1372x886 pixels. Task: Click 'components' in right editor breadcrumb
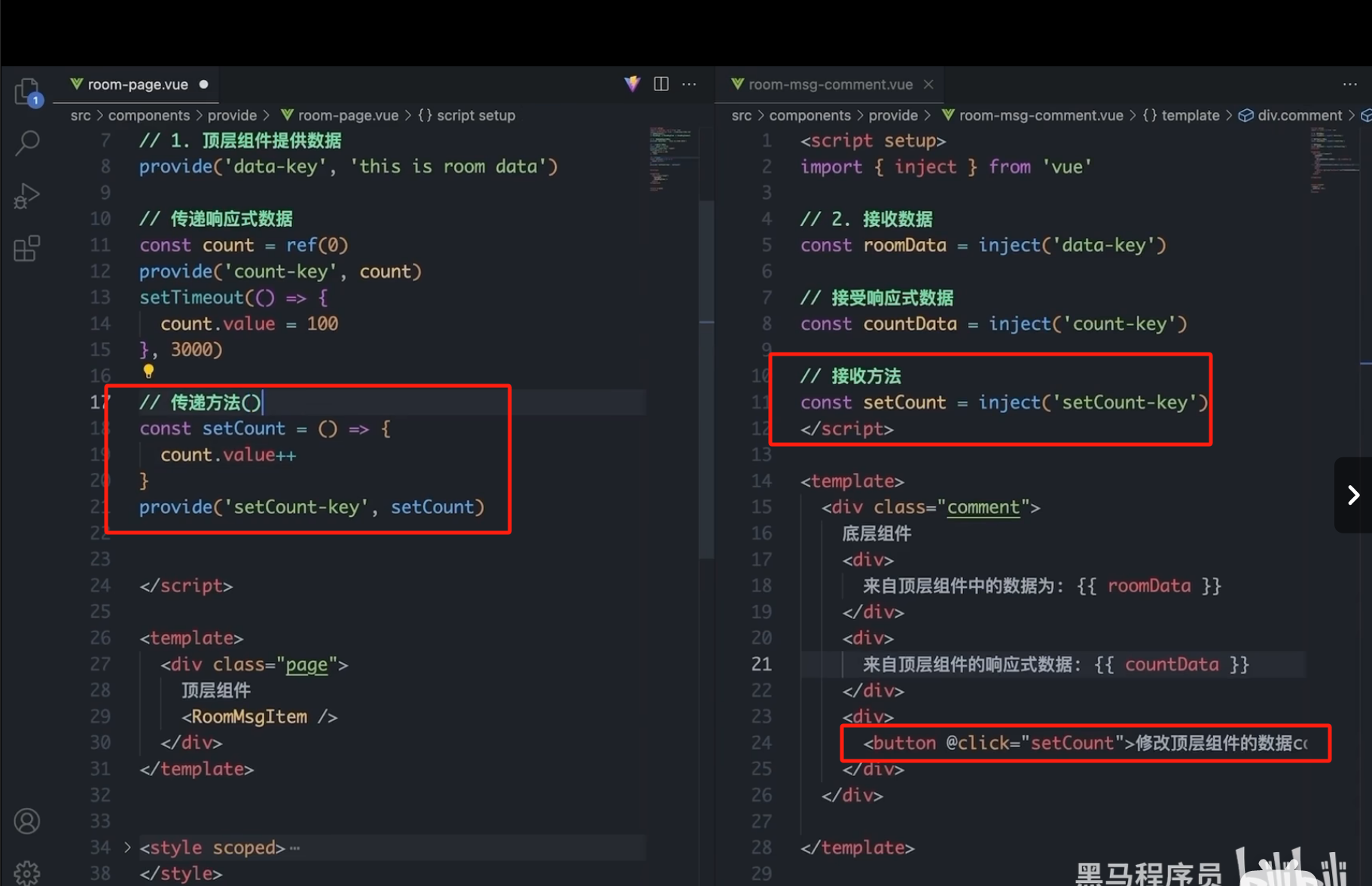810,115
